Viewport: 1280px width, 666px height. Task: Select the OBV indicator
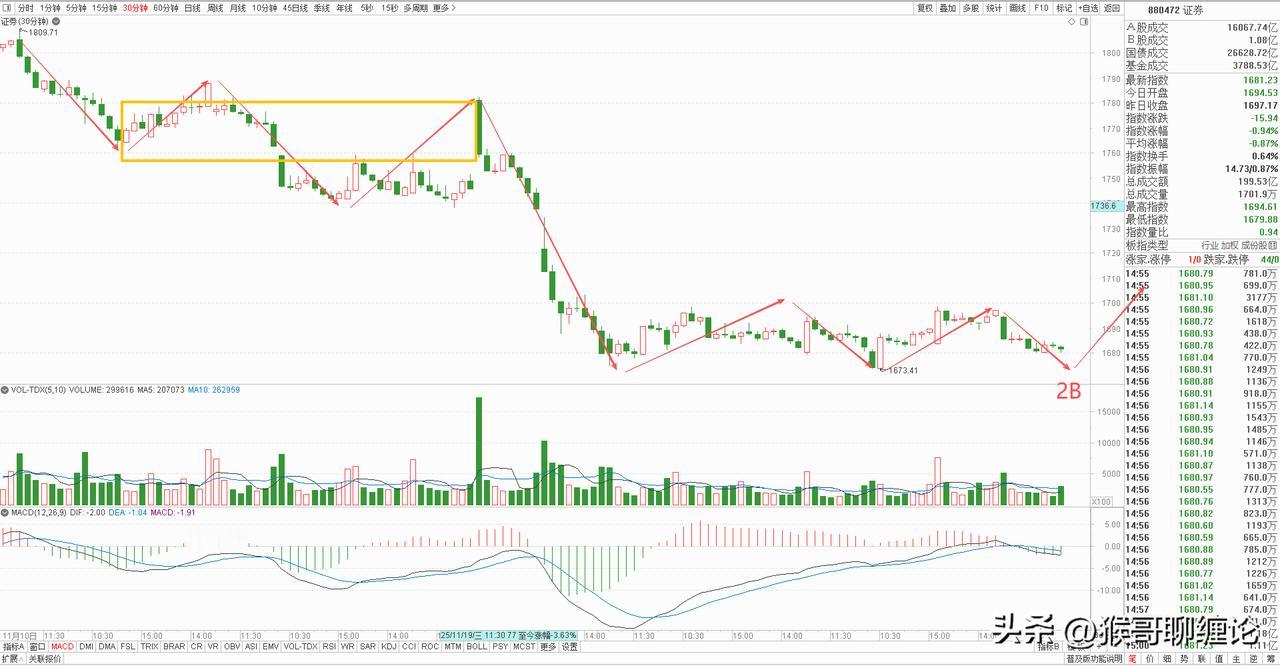click(x=232, y=646)
